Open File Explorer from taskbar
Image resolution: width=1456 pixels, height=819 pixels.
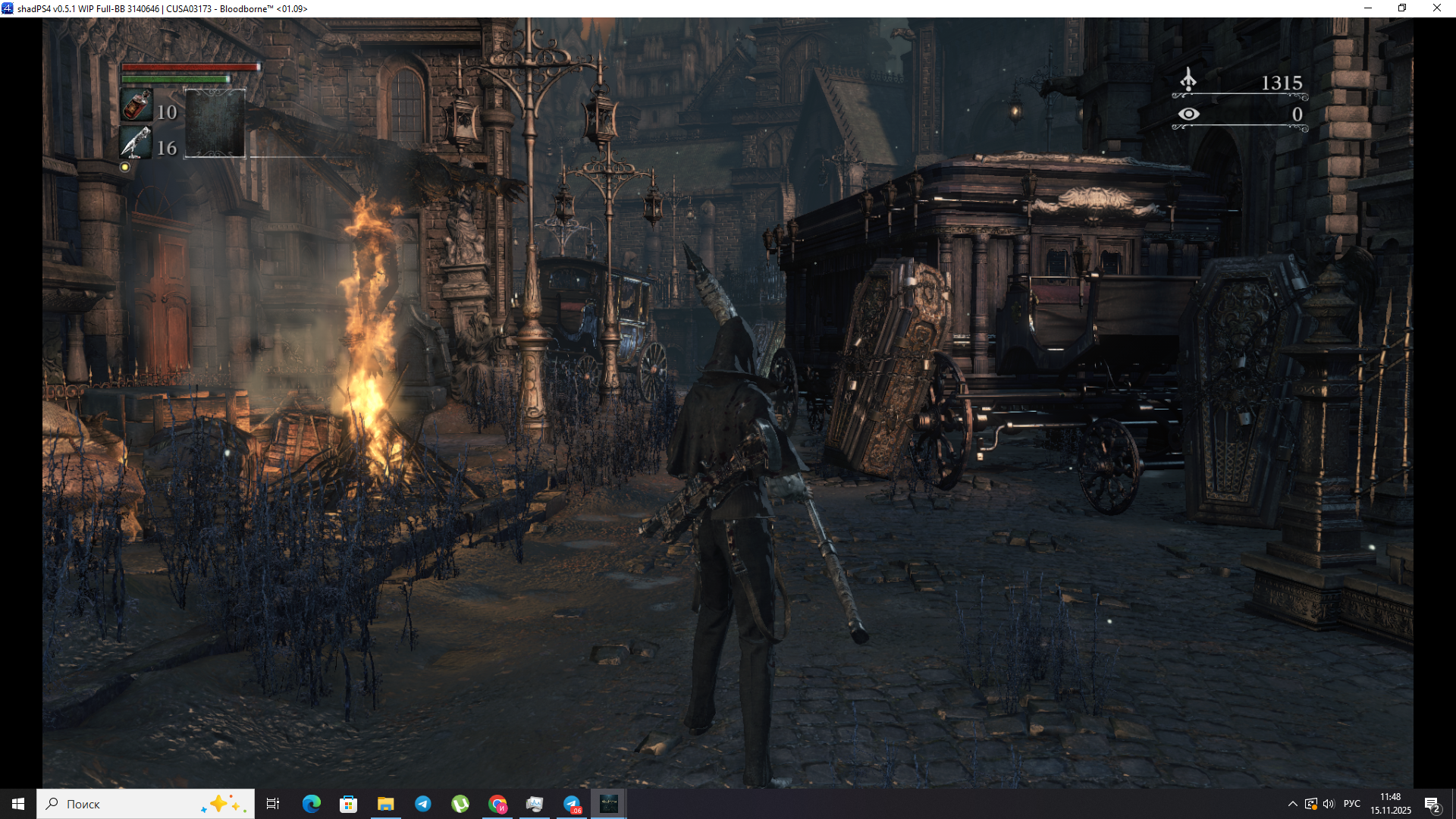pyautogui.click(x=385, y=804)
